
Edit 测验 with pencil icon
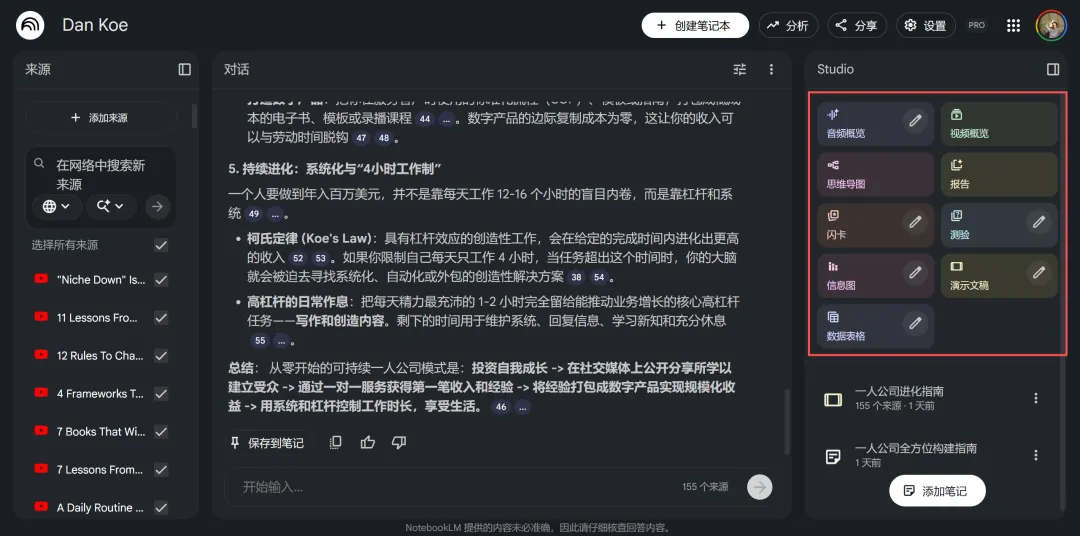tap(1039, 222)
